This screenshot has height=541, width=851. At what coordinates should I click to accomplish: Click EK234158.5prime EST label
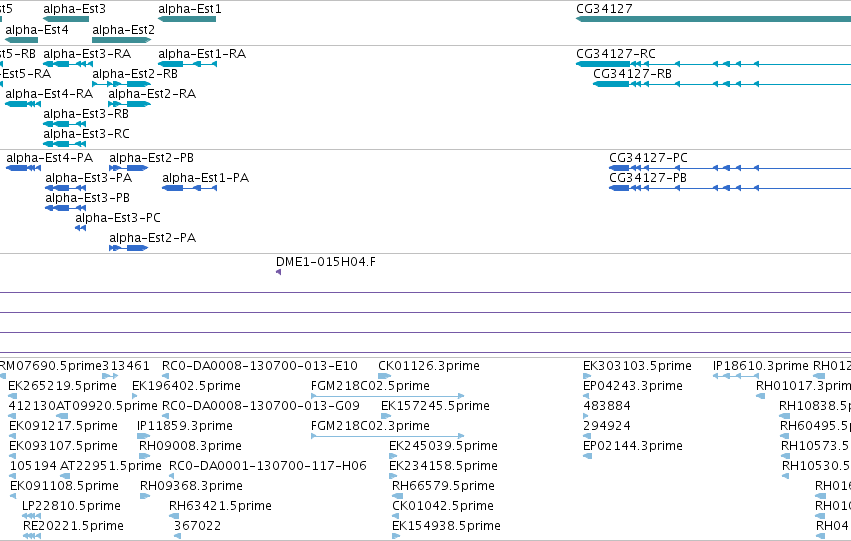click(x=443, y=466)
